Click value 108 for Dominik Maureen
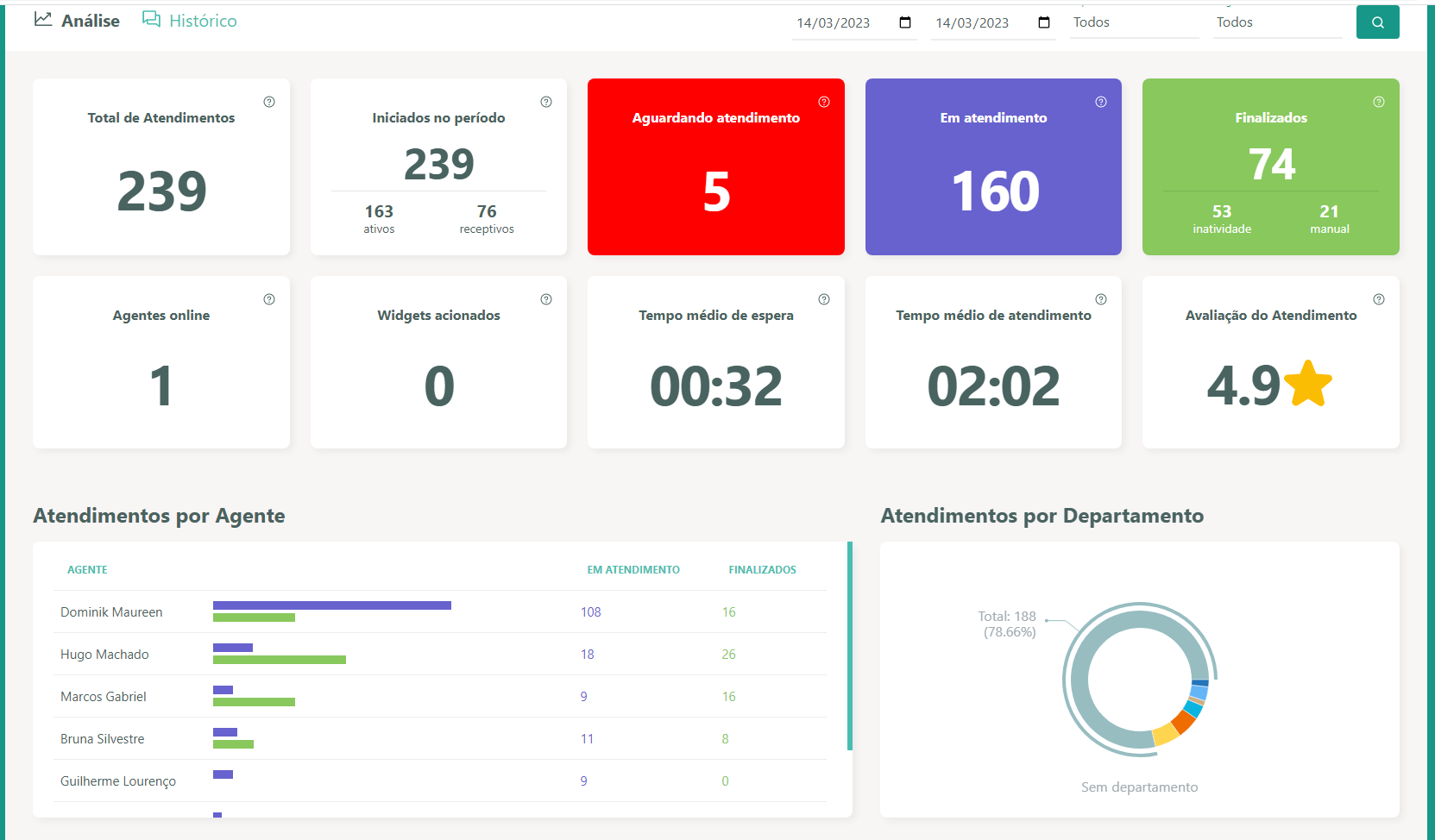 coord(590,612)
